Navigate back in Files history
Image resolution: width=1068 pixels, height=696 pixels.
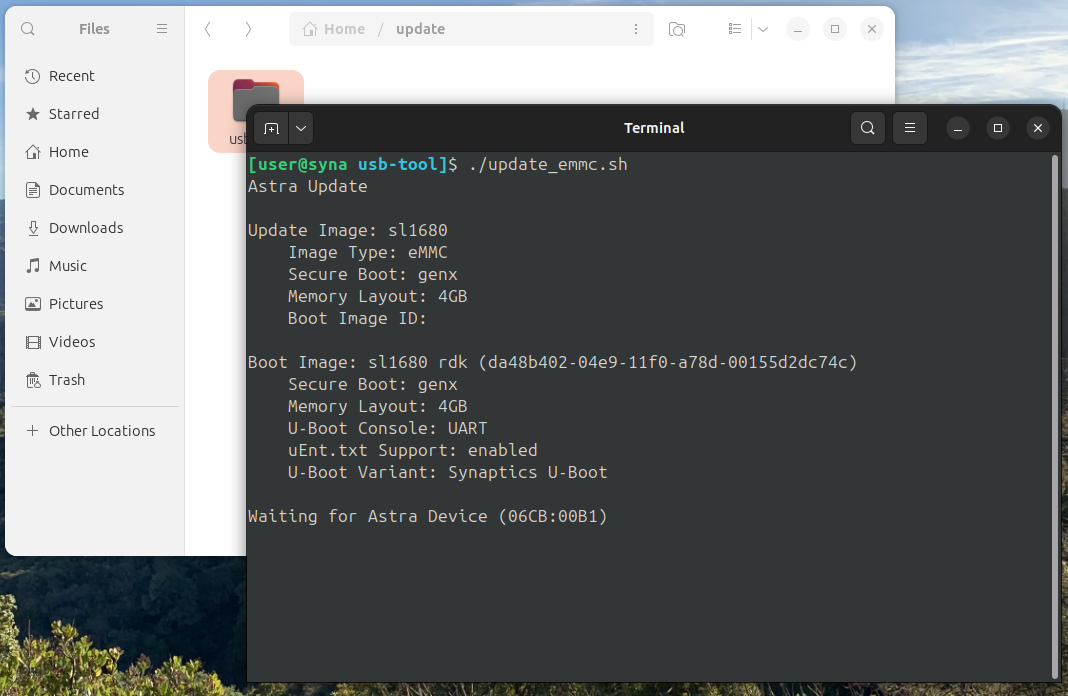pyautogui.click(x=207, y=29)
